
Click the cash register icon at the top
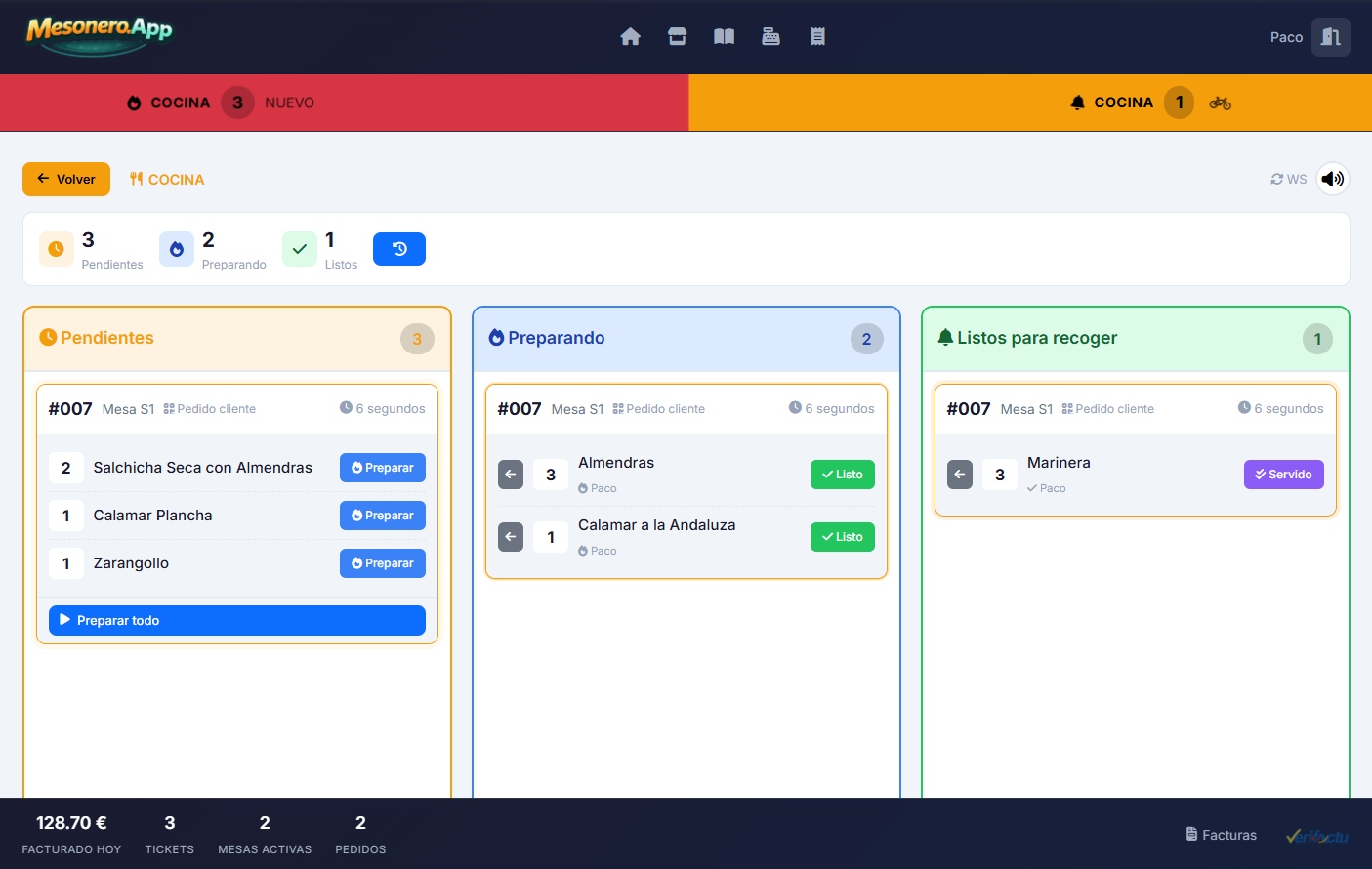(x=770, y=36)
